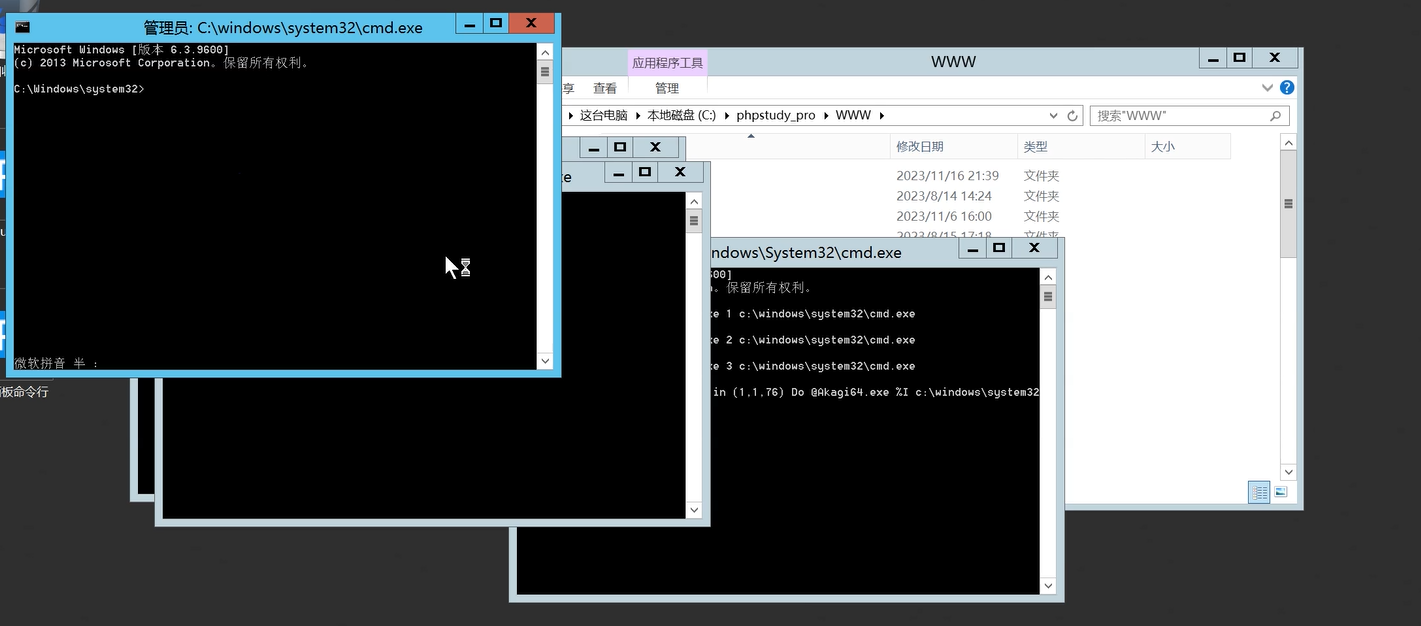Expand arrow after phpstudy_pro in breadcrumb
The height and width of the screenshot is (626, 1421).
click(826, 116)
